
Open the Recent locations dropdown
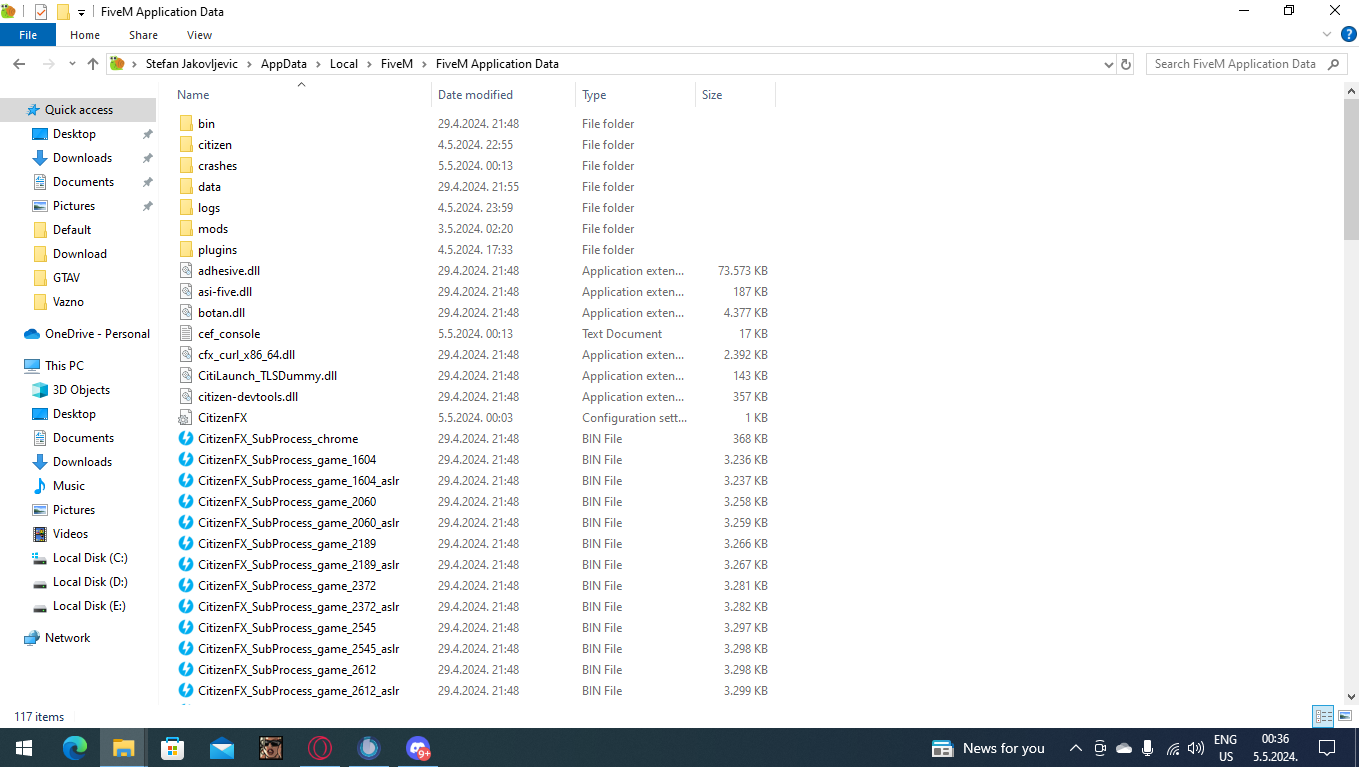72,64
